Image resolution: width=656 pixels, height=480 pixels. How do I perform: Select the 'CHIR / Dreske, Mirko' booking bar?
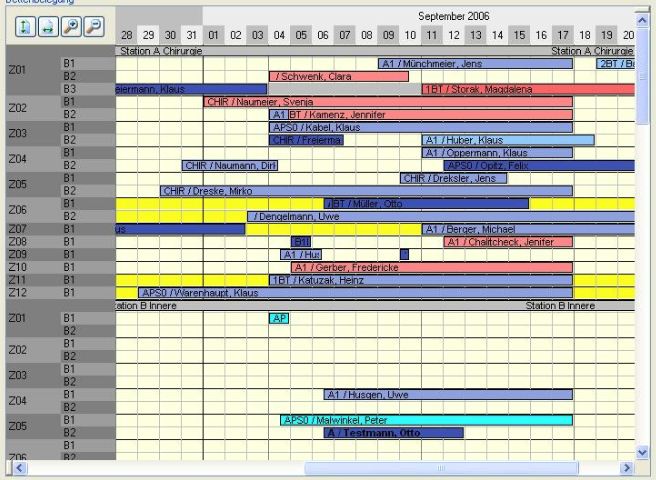coord(366,191)
